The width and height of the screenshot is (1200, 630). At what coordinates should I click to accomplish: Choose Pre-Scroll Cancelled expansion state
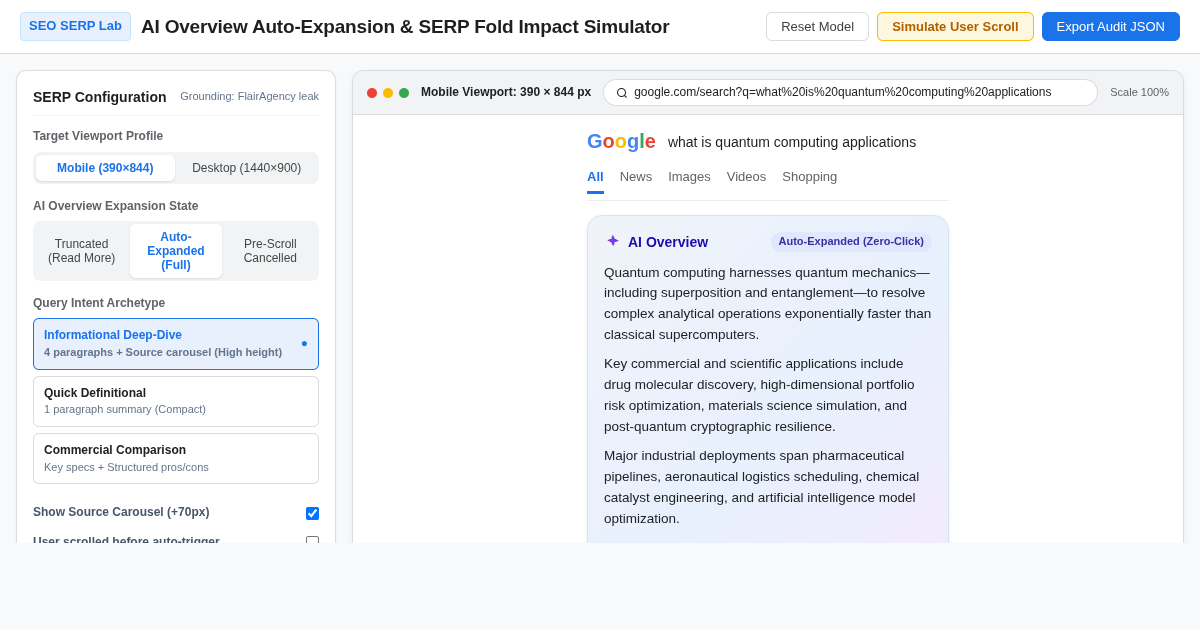[270, 251]
